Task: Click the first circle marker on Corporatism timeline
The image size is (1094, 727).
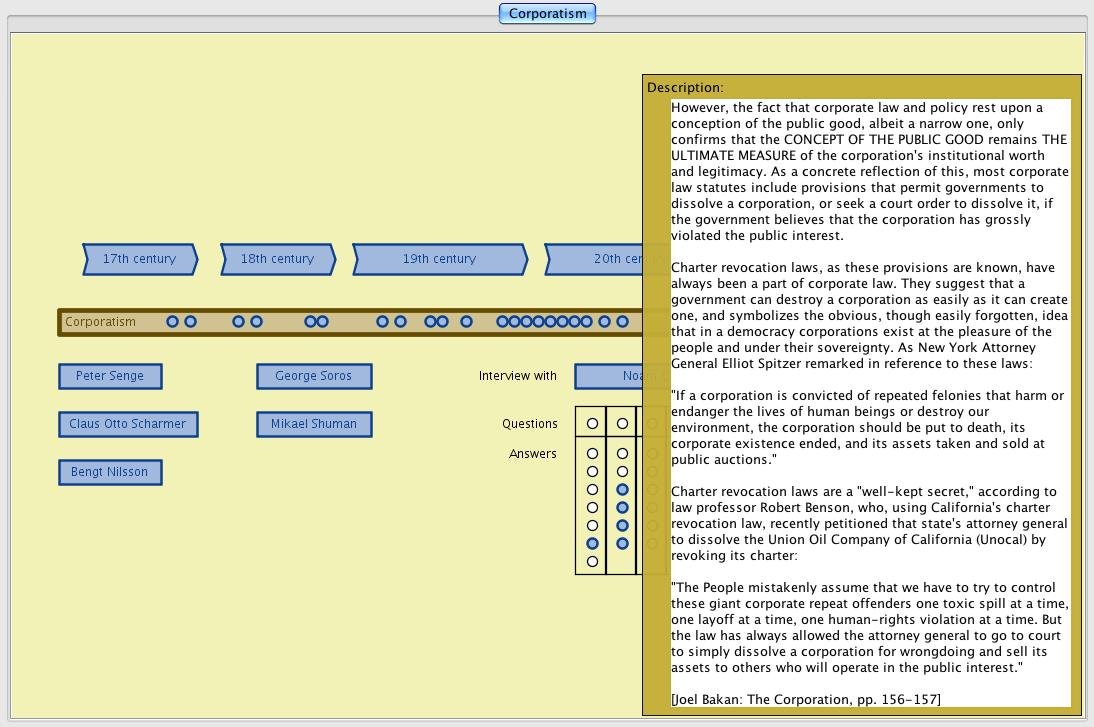Action: [172, 322]
